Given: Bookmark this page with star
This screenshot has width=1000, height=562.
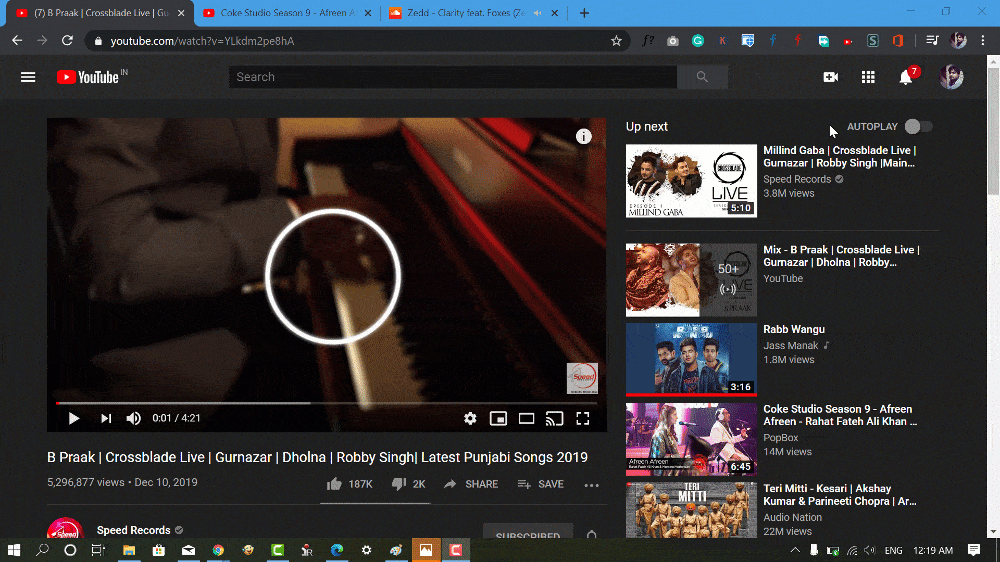Looking at the screenshot, I should 616,41.
